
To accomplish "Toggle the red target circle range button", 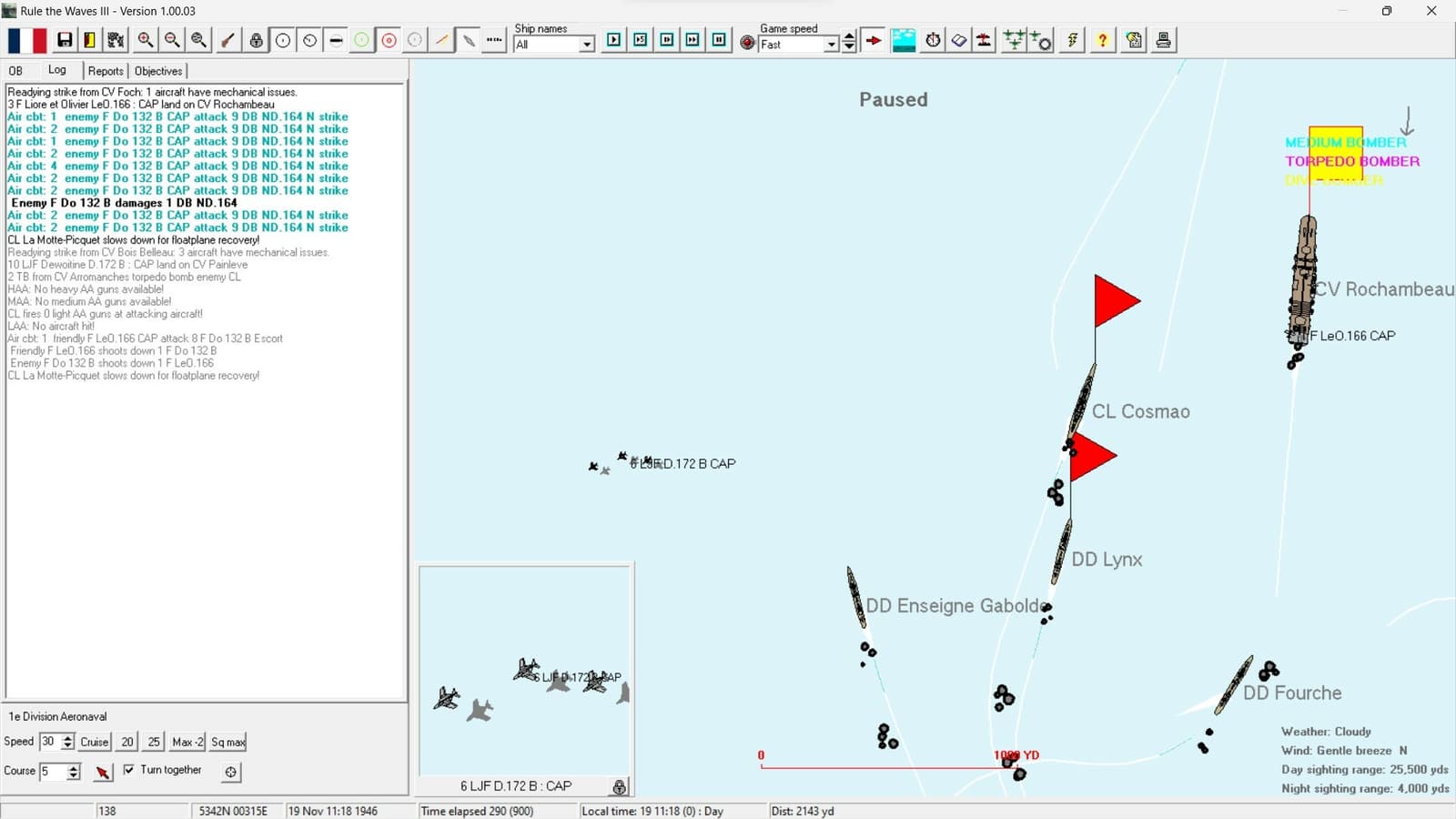I will 389,40.
